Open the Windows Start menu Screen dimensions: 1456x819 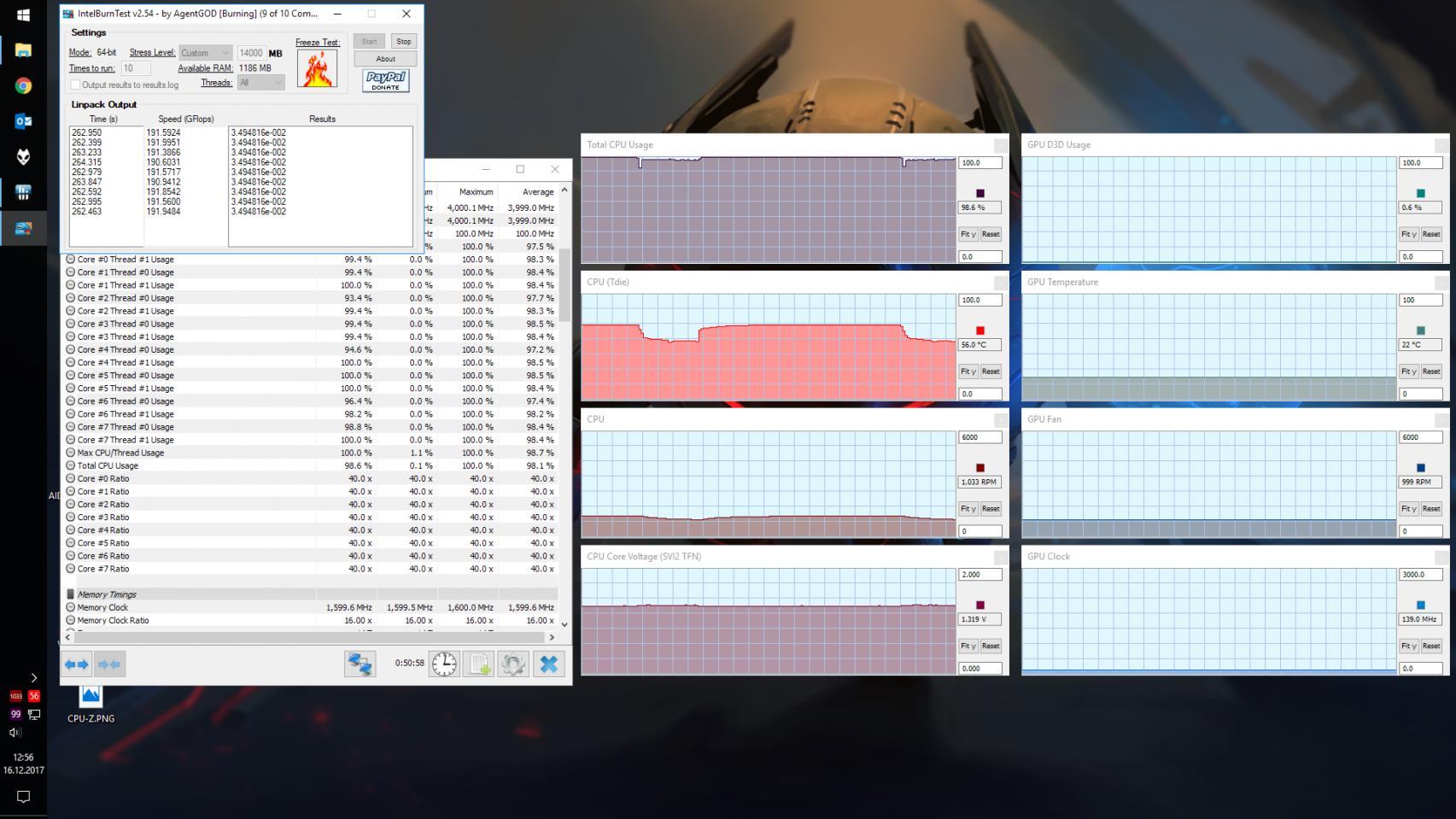pos(23,15)
